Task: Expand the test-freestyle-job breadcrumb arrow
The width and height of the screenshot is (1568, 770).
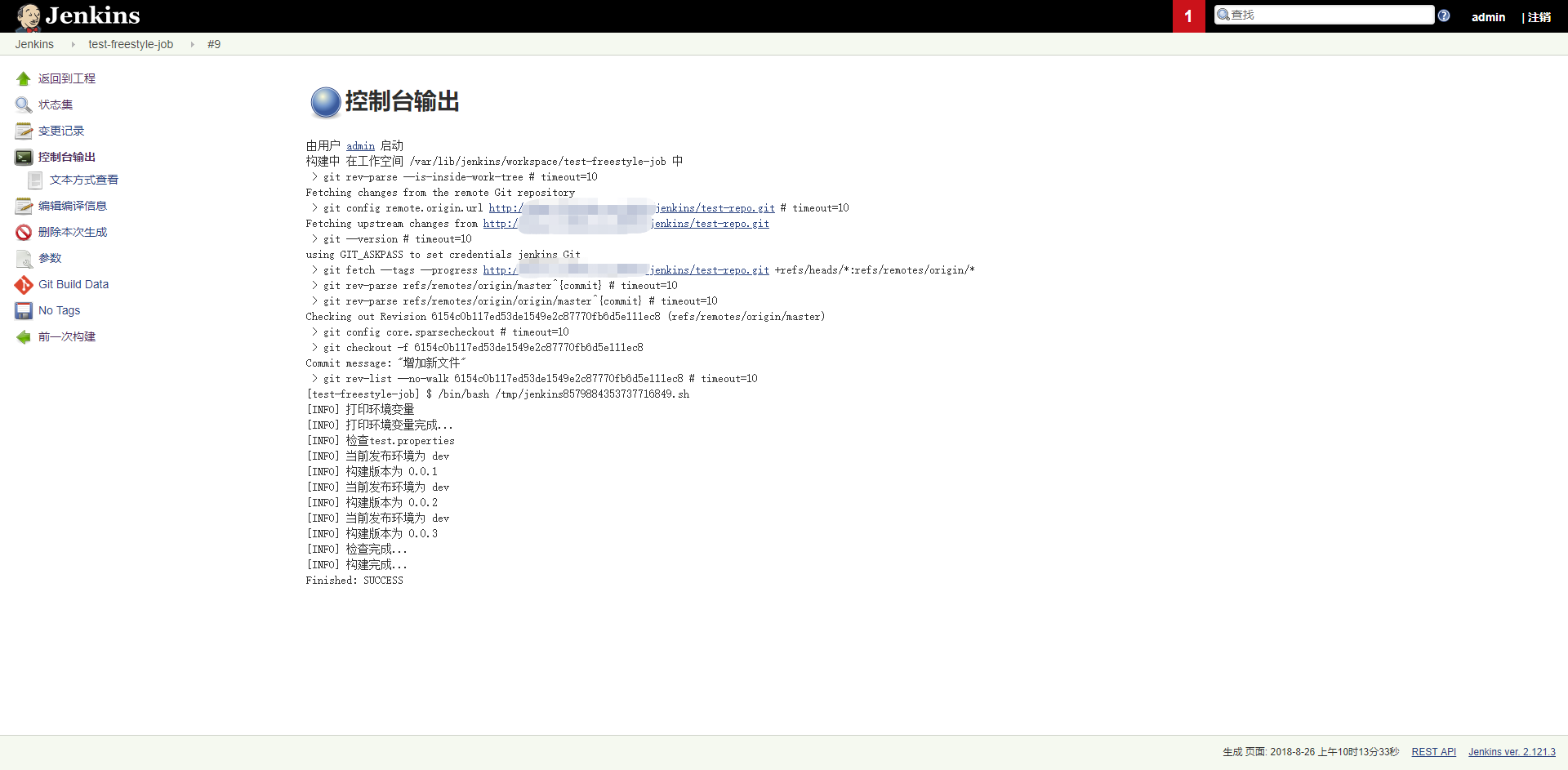Action: [x=192, y=44]
